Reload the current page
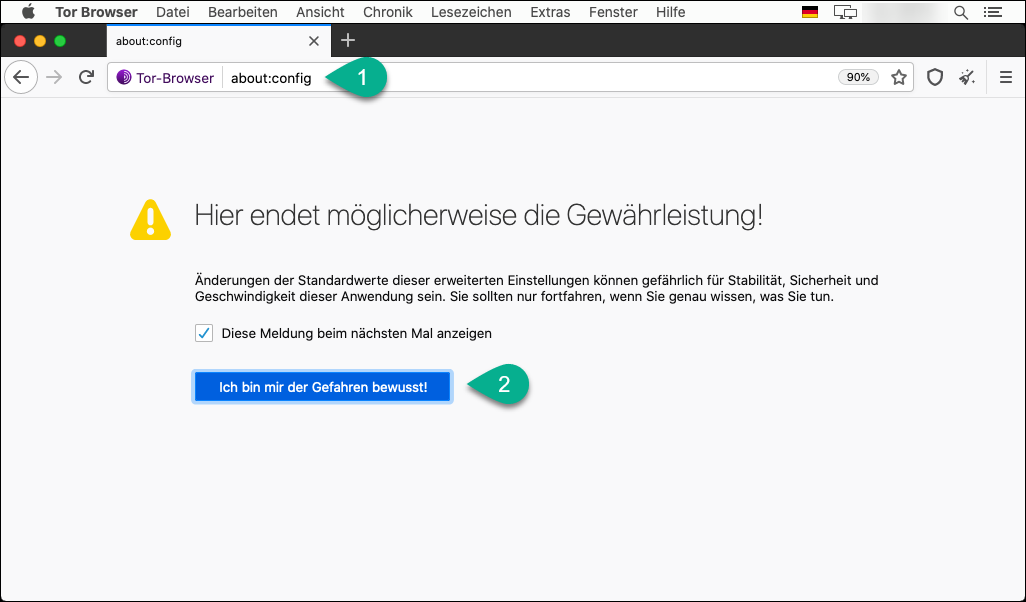Image resolution: width=1026 pixels, height=602 pixels. click(x=86, y=78)
